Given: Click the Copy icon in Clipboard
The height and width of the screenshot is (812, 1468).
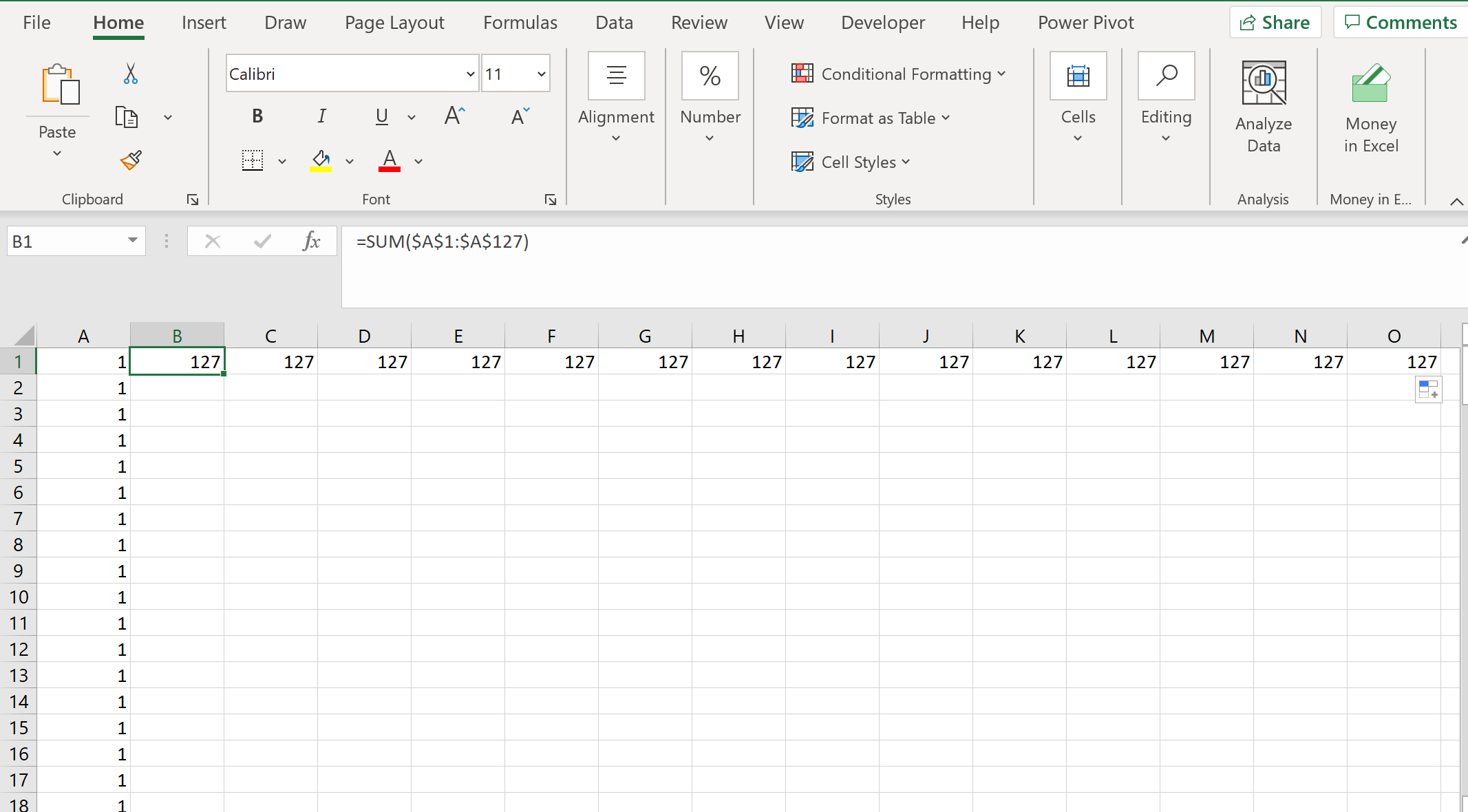Looking at the screenshot, I should click(127, 117).
